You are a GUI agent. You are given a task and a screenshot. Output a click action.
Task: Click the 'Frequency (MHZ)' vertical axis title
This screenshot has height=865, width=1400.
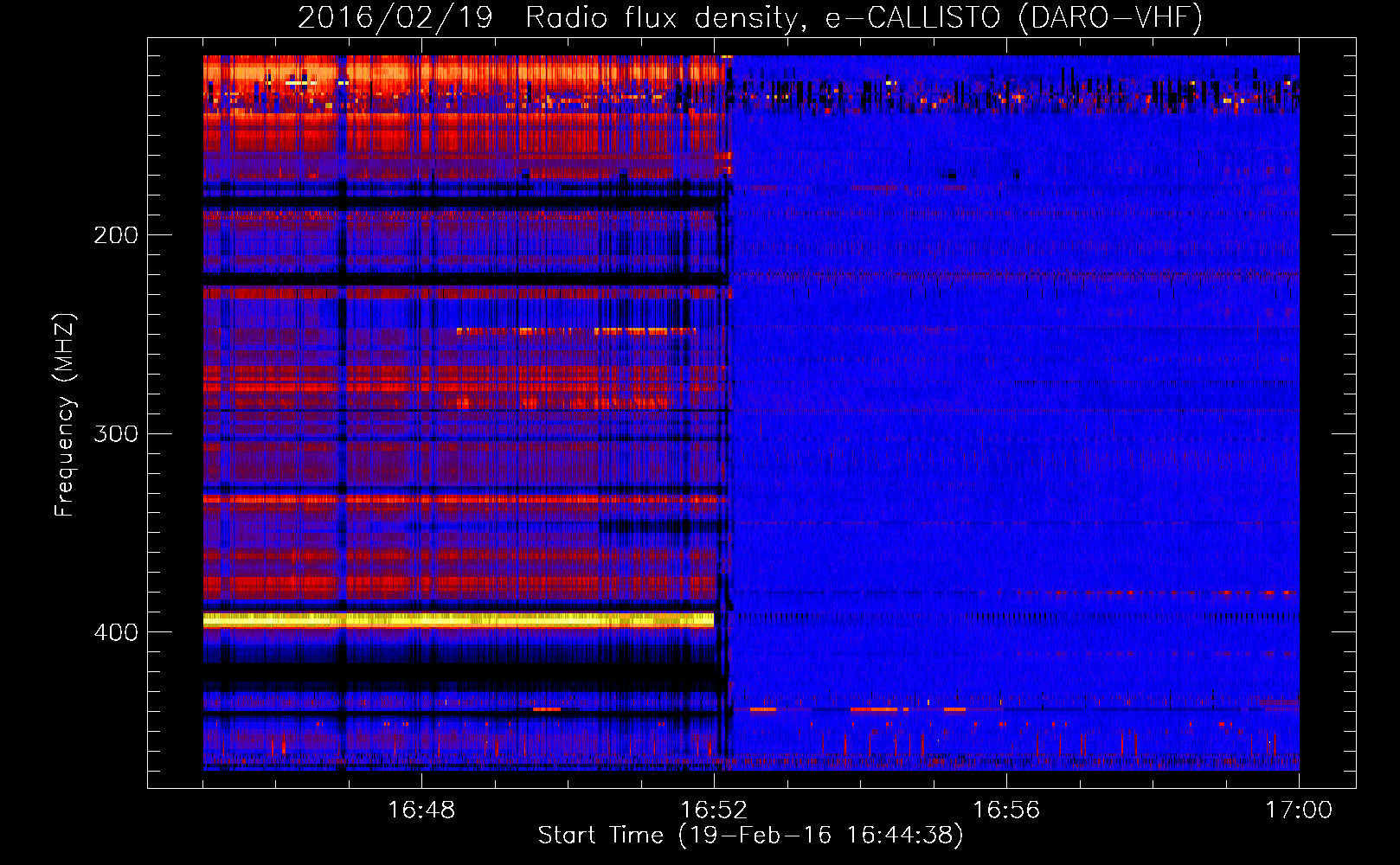click(x=66, y=414)
